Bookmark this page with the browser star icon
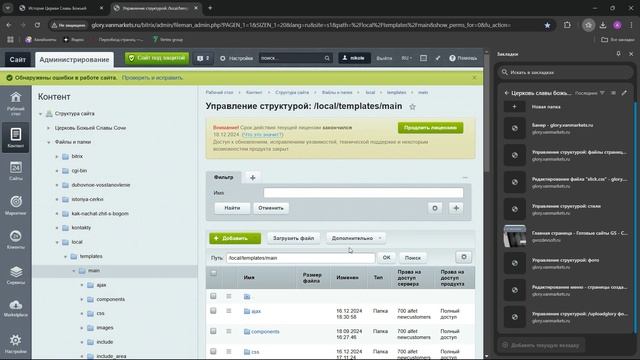The height and width of the screenshot is (360, 640). tap(547, 25)
